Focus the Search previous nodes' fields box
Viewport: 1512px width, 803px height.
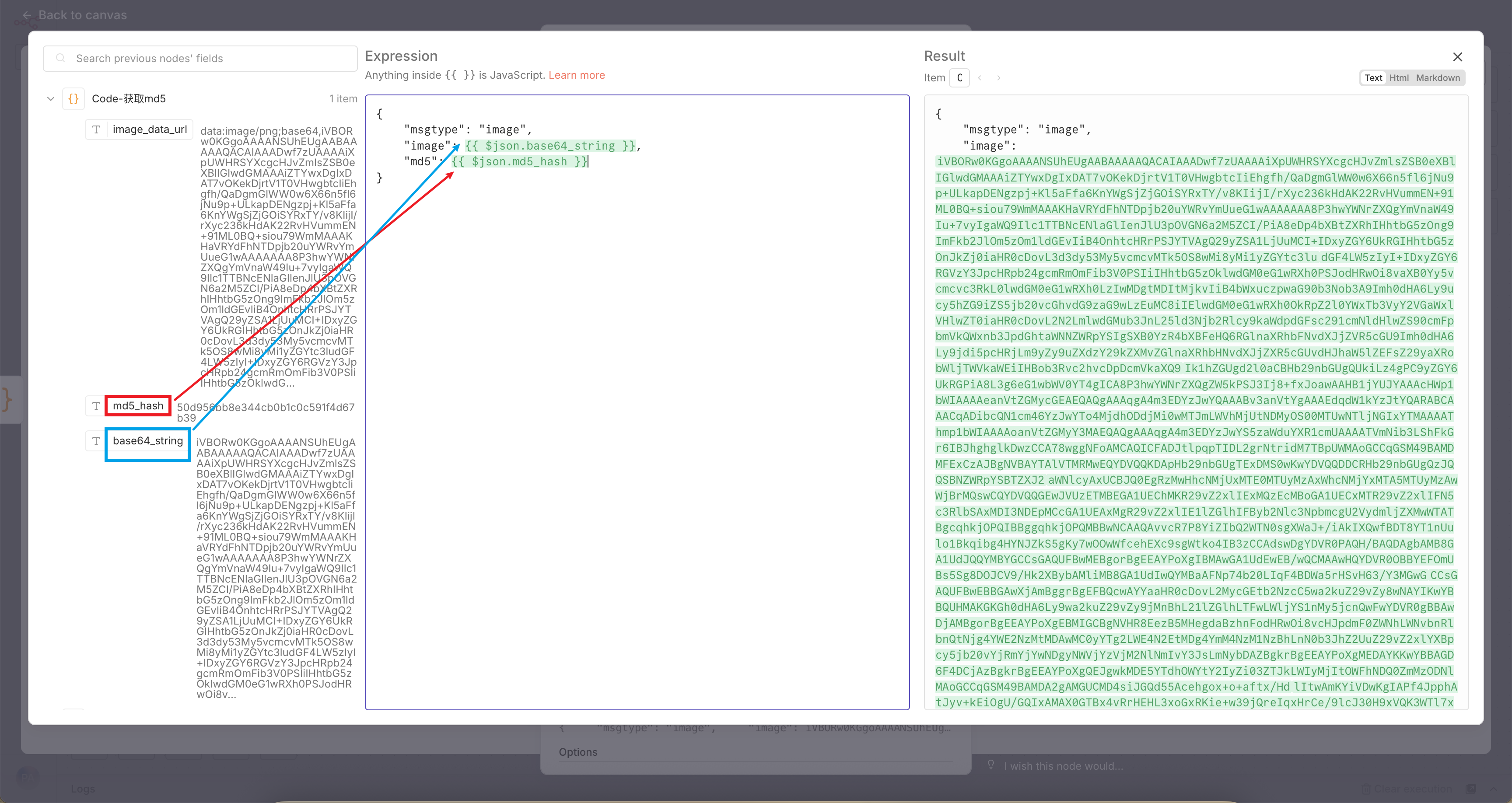(x=199, y=58)
